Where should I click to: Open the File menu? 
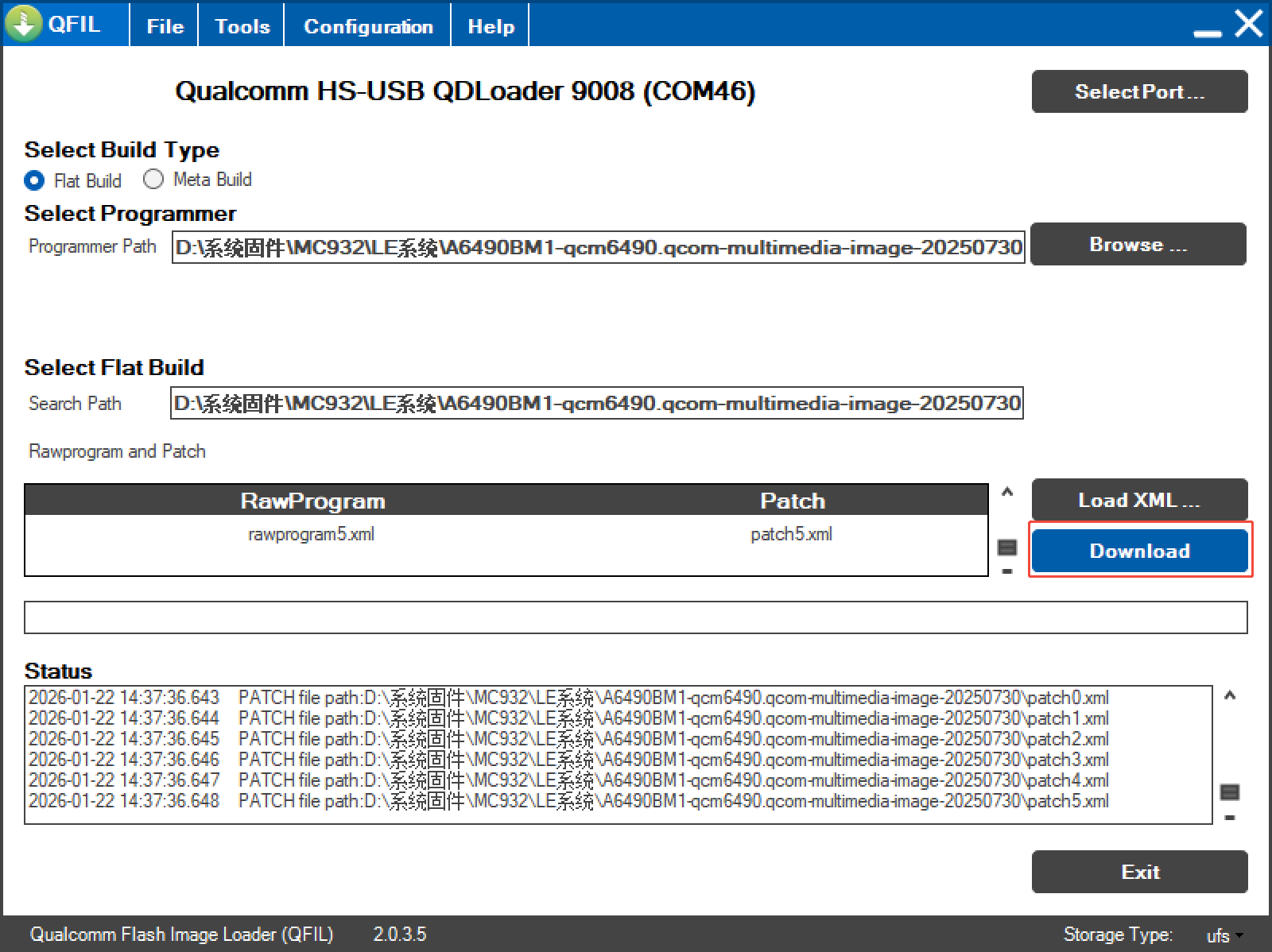tap(165, 26)
